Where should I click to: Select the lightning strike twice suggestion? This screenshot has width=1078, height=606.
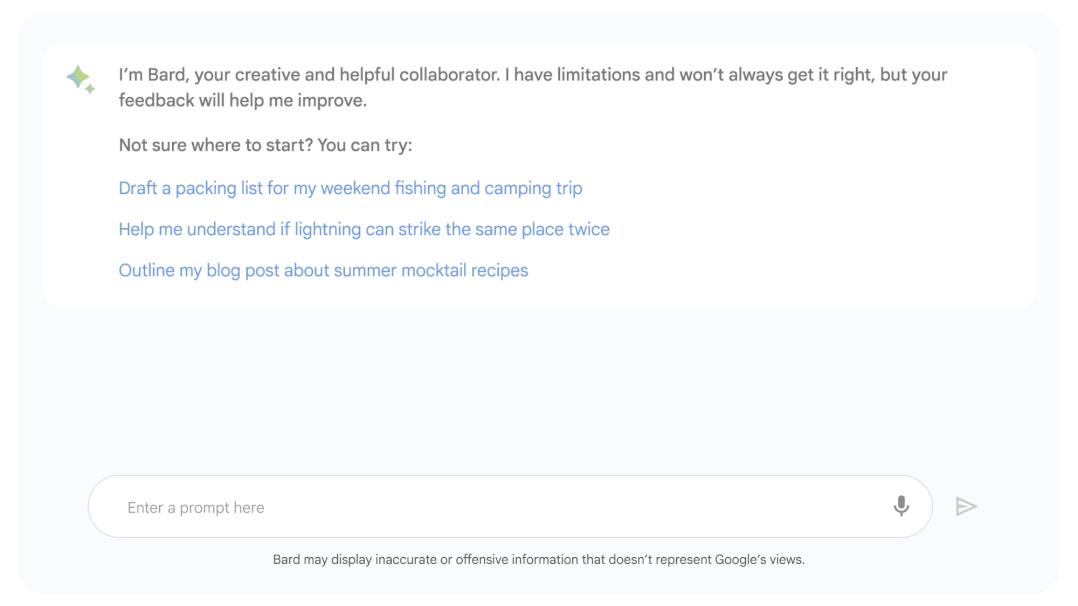click(x=364, y=230)
